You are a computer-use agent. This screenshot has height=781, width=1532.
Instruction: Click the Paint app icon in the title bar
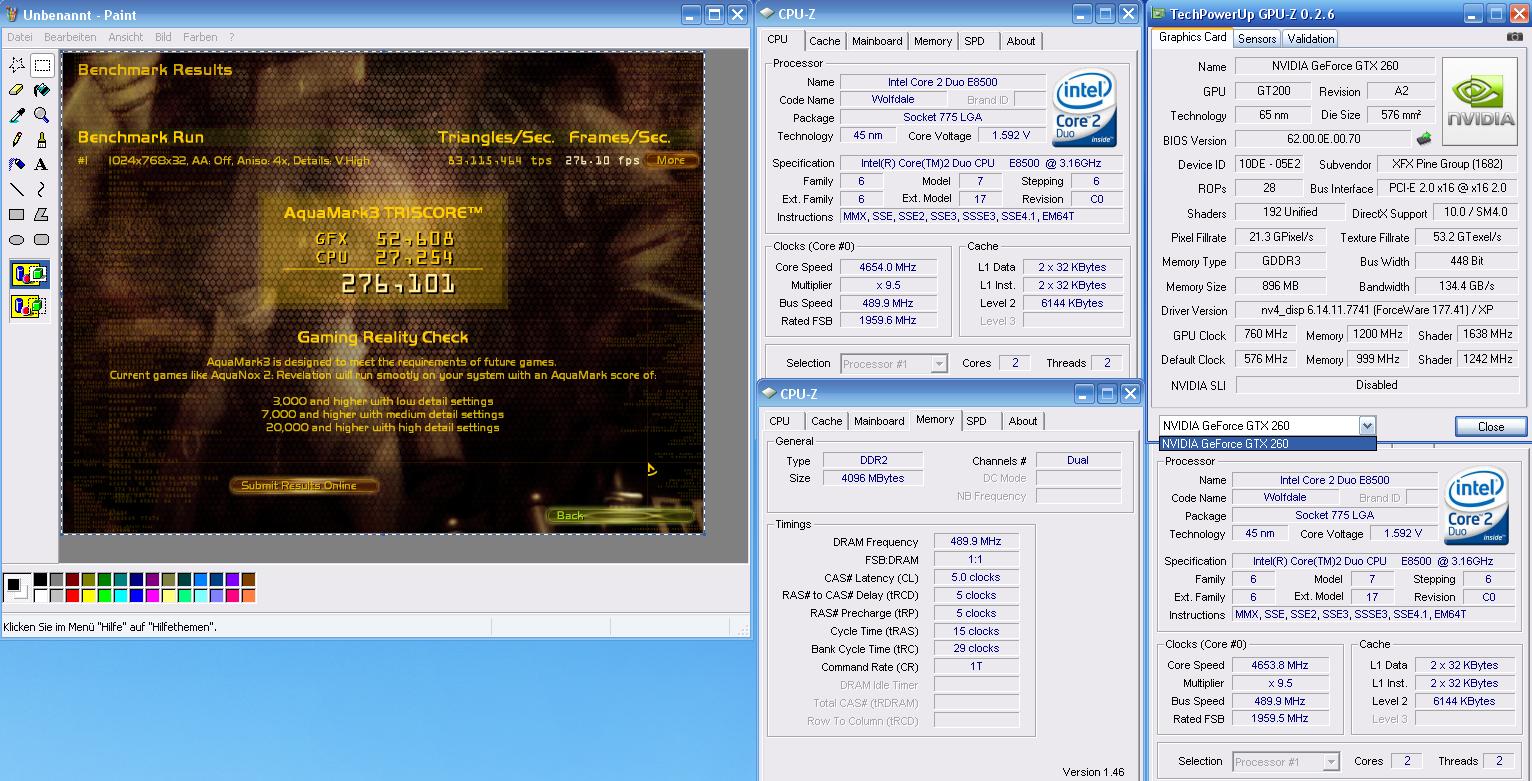tap(14, 14)
